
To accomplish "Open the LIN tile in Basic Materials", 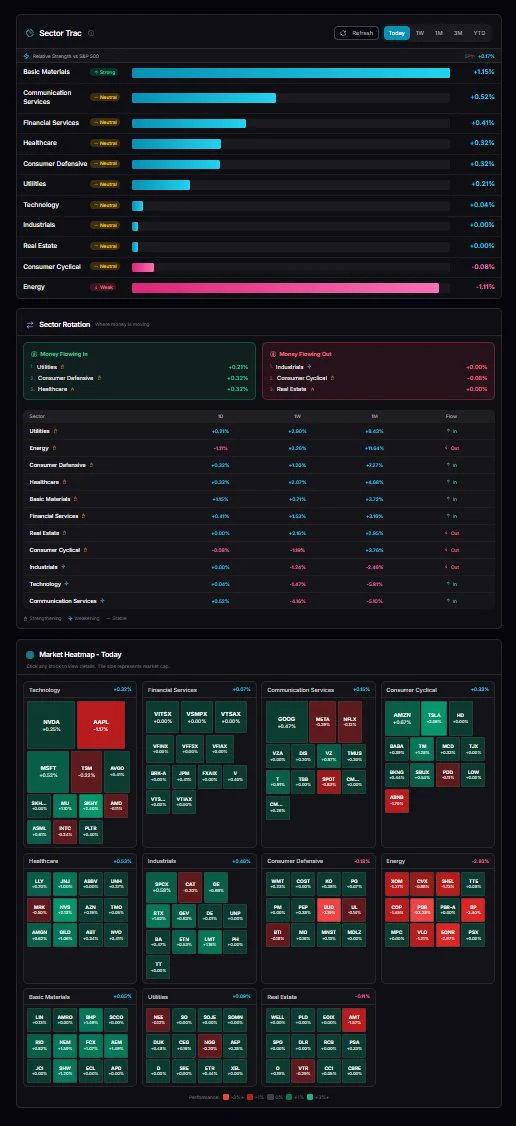I will (39, 1020).
